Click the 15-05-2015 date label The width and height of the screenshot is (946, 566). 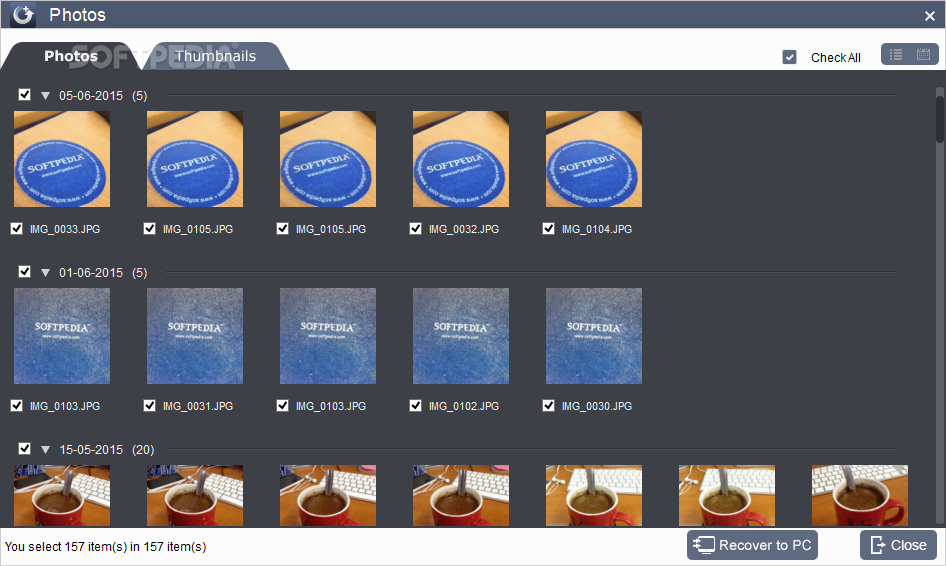[x=91, y=450]
